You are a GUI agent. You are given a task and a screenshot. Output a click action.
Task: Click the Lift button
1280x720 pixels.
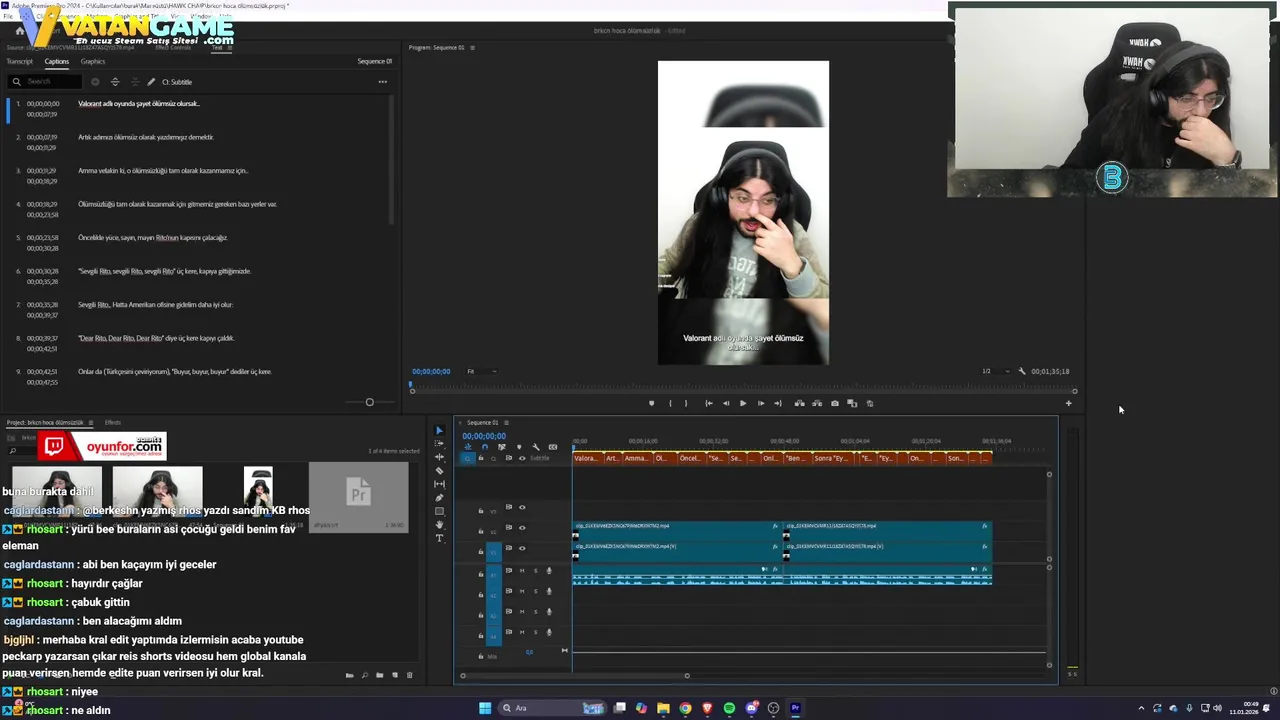coord(799,404)
